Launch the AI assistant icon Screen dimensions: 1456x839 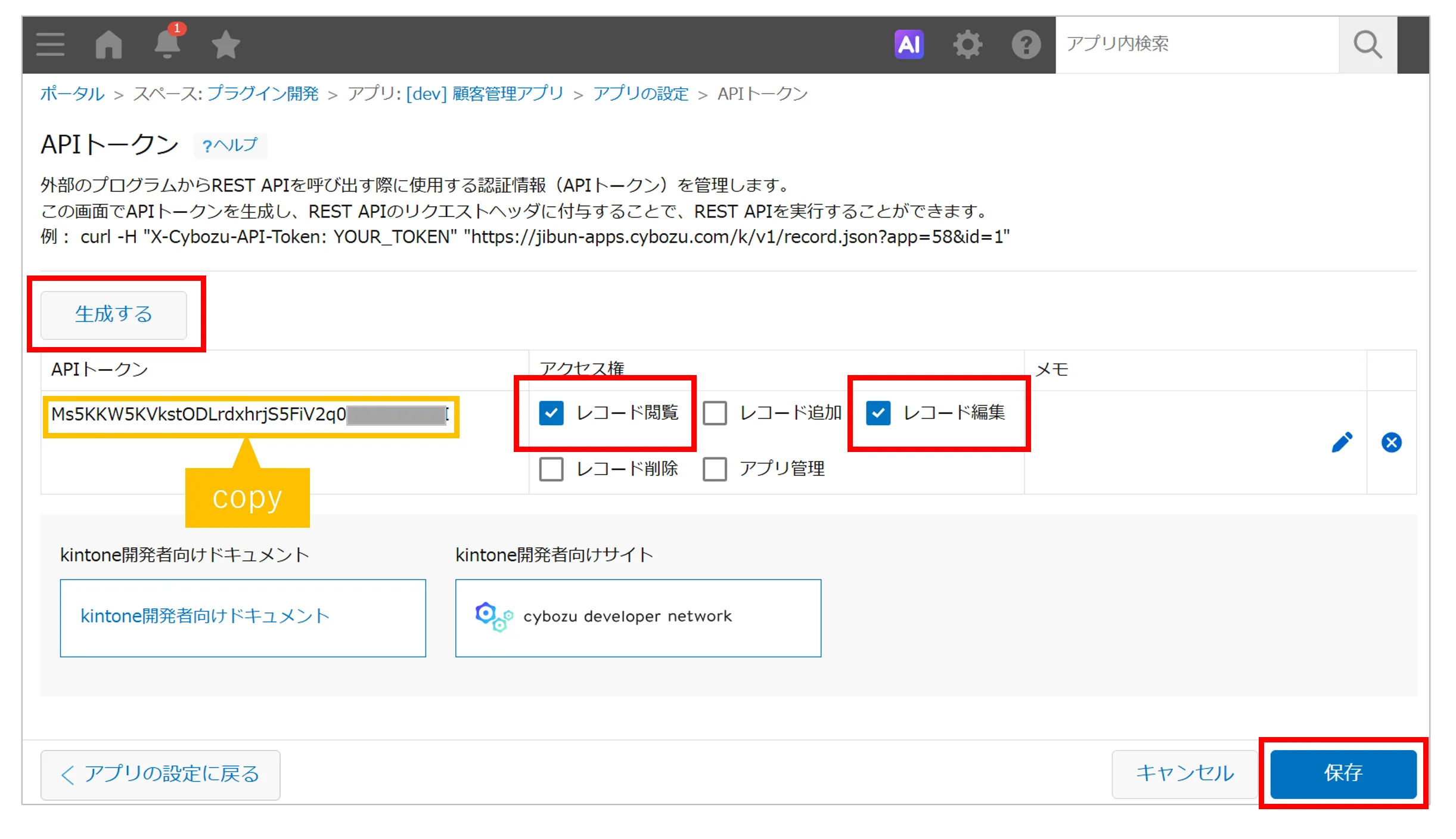click(909, 44)
